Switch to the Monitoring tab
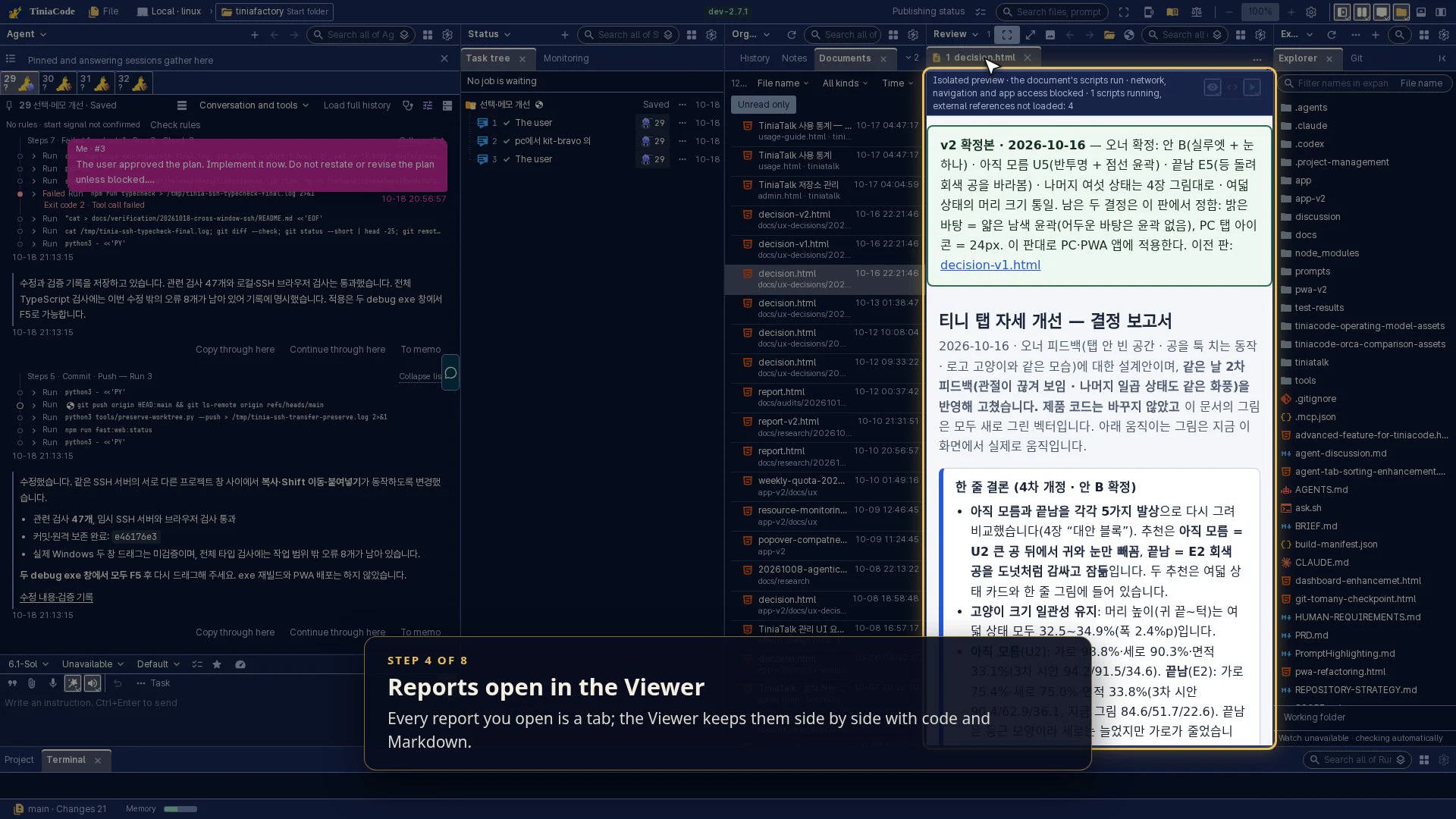The image size is (1456, 819). click(x=566, y=58)
